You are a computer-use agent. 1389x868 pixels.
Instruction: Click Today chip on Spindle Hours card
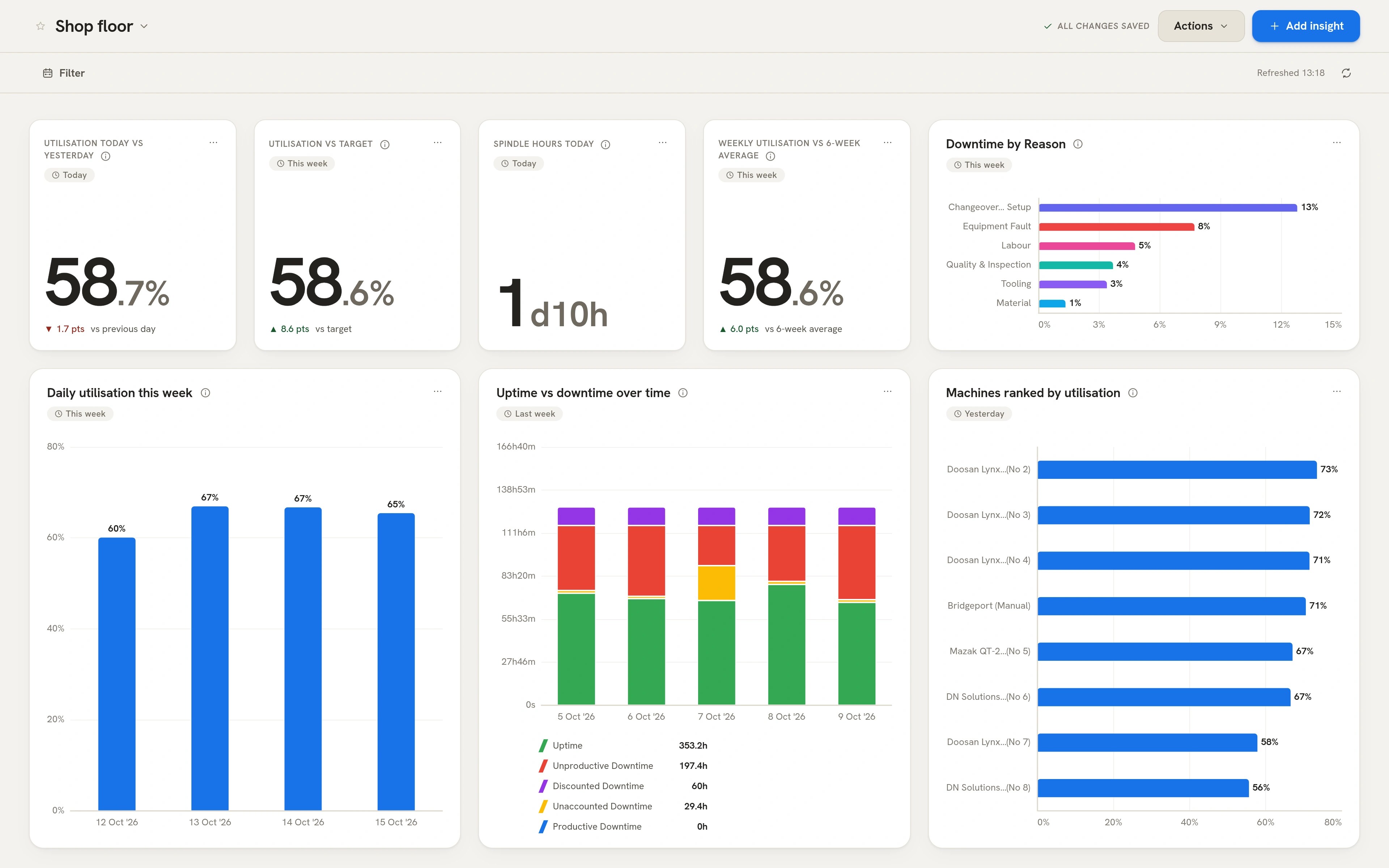click(518, 163)
